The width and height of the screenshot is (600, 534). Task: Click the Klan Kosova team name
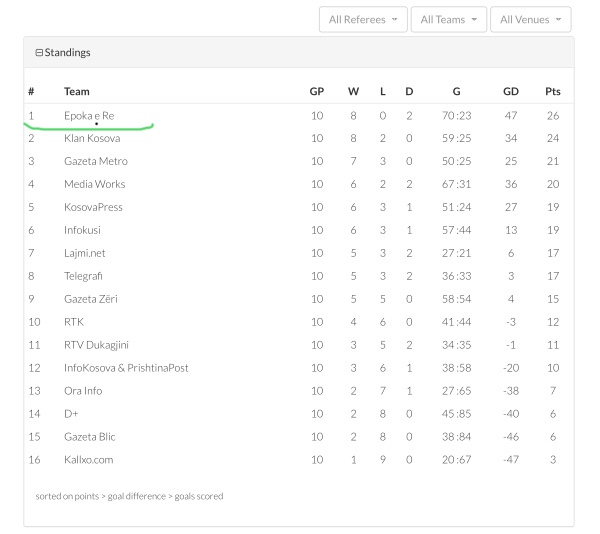(92, 138)
